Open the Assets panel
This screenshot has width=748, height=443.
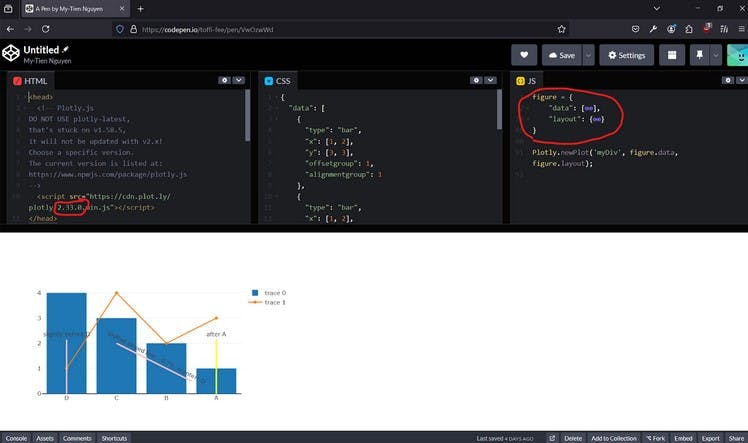click(x=45, y=438)
